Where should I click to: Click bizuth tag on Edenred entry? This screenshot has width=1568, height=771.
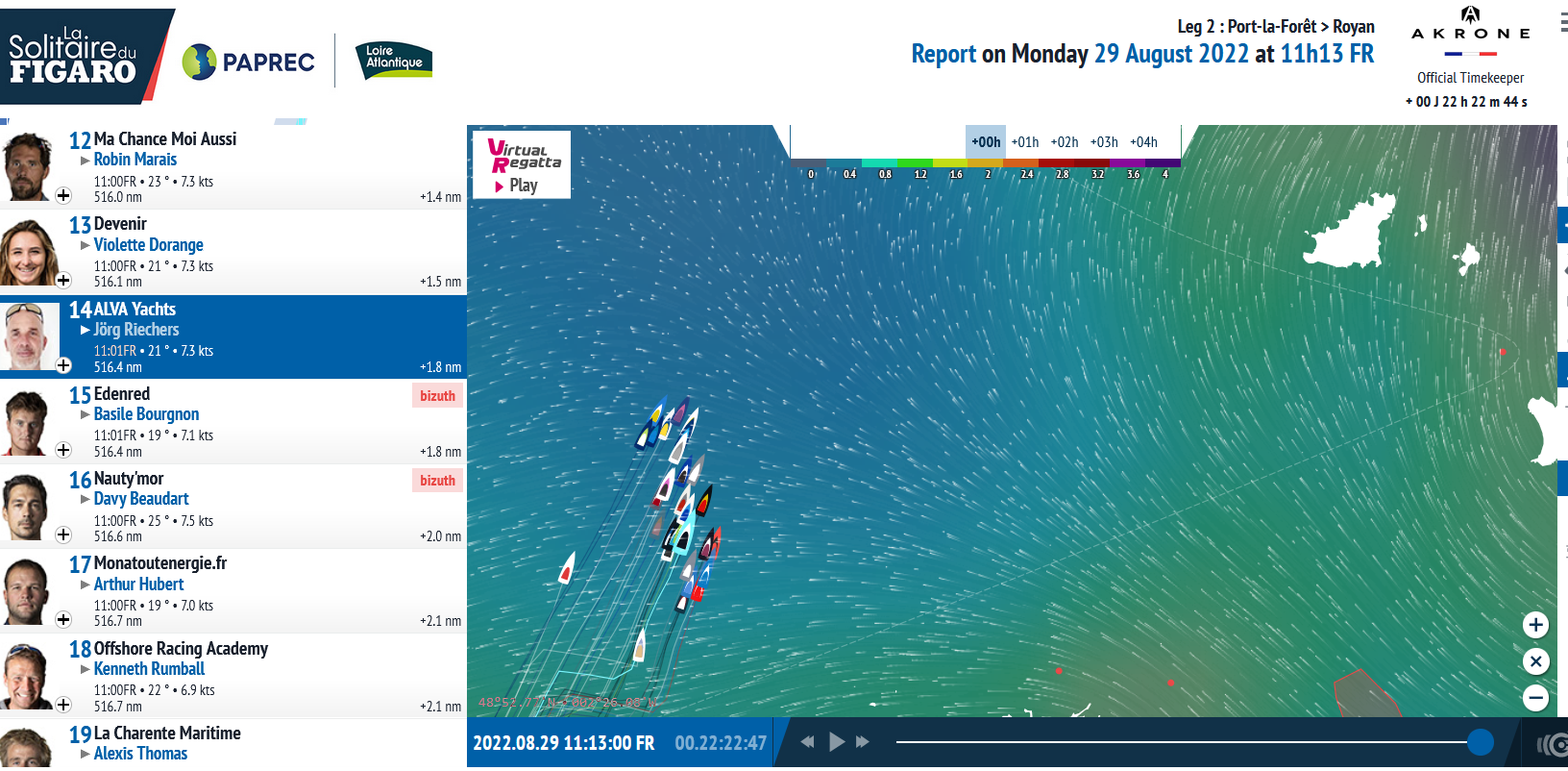click(x=437, y=396)
